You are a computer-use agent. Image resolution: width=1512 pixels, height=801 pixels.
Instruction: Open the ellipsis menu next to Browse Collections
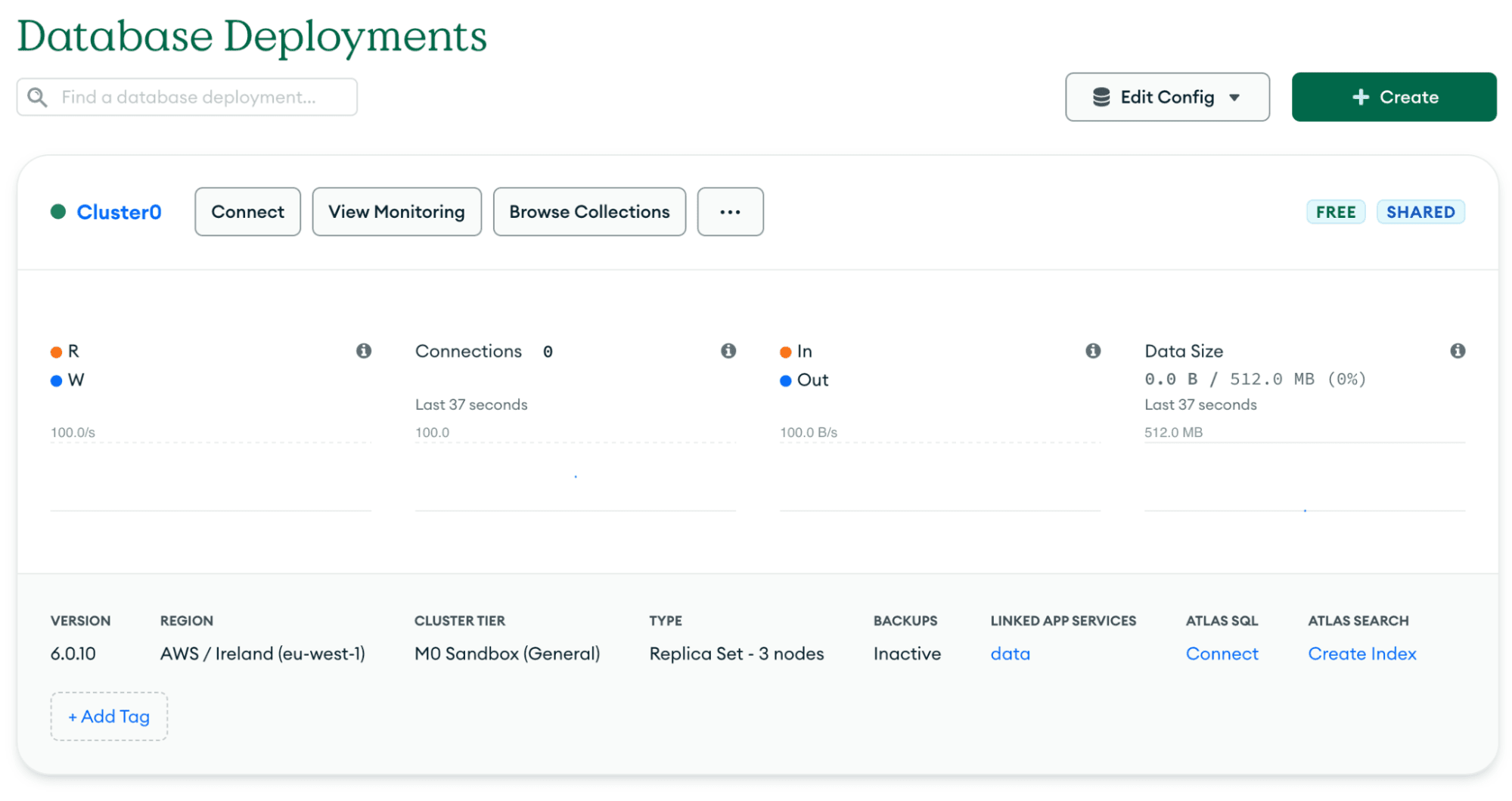(x=729, y=212)
